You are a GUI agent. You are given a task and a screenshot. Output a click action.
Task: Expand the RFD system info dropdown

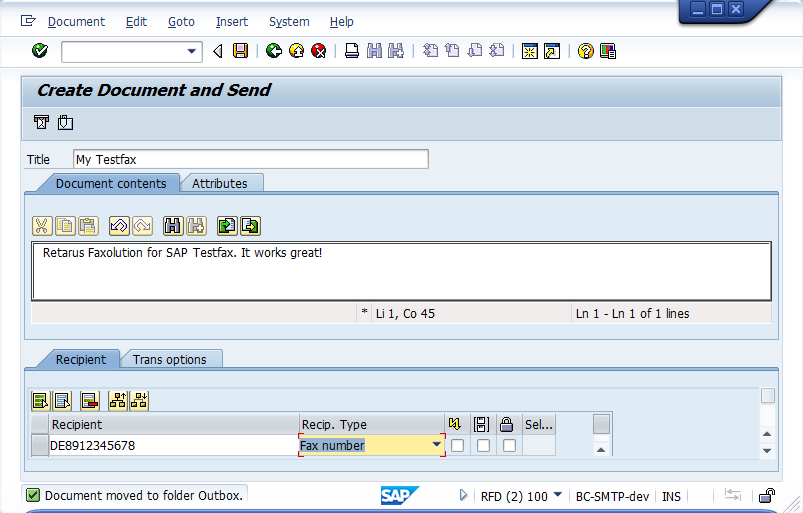557,495
